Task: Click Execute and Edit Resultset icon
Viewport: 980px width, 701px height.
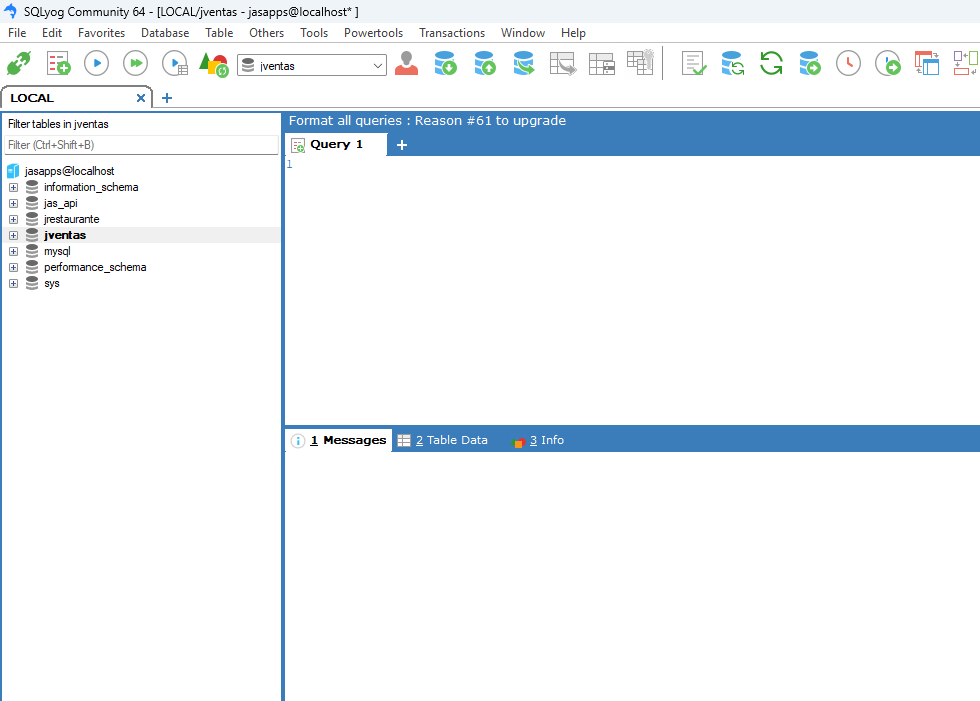Action: [175, 63]
